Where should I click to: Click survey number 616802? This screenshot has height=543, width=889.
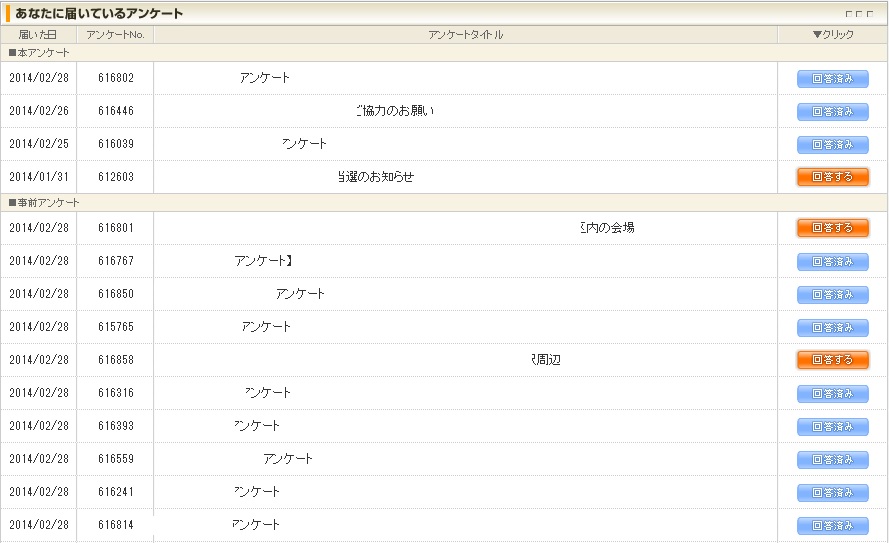[x=116, y=78]
